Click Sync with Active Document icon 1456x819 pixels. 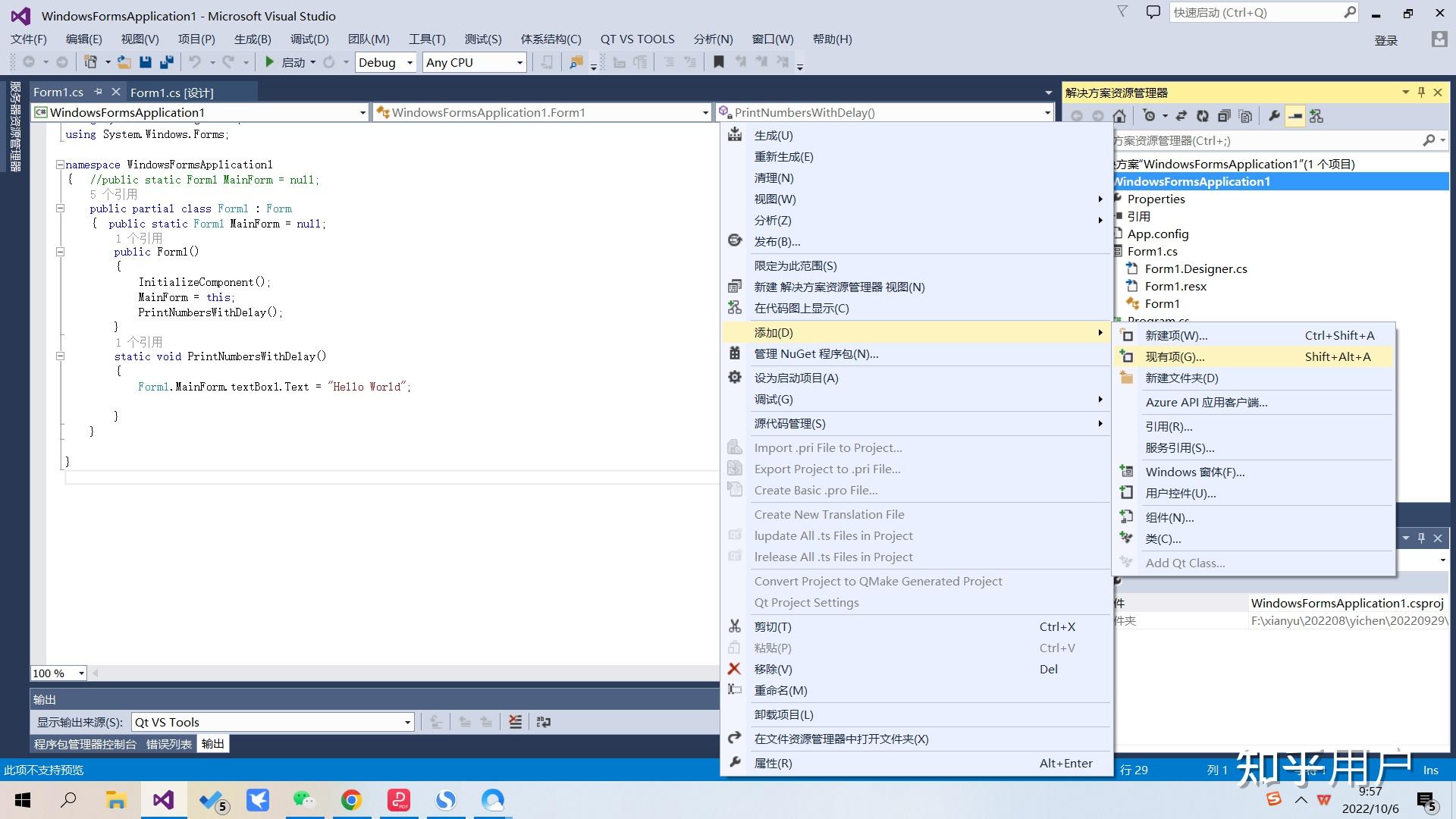click(1181, 116)
